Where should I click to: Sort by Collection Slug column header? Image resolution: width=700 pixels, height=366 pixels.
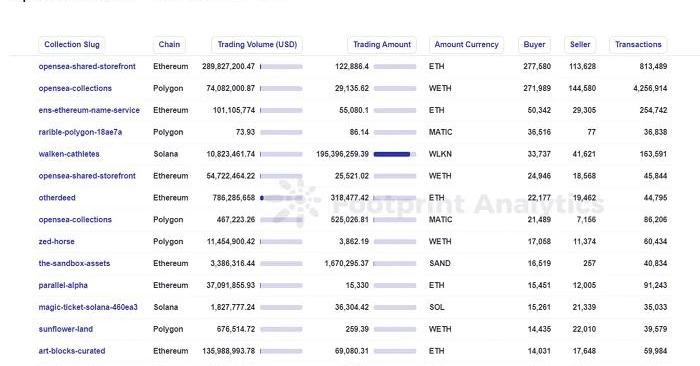[72, 45]
